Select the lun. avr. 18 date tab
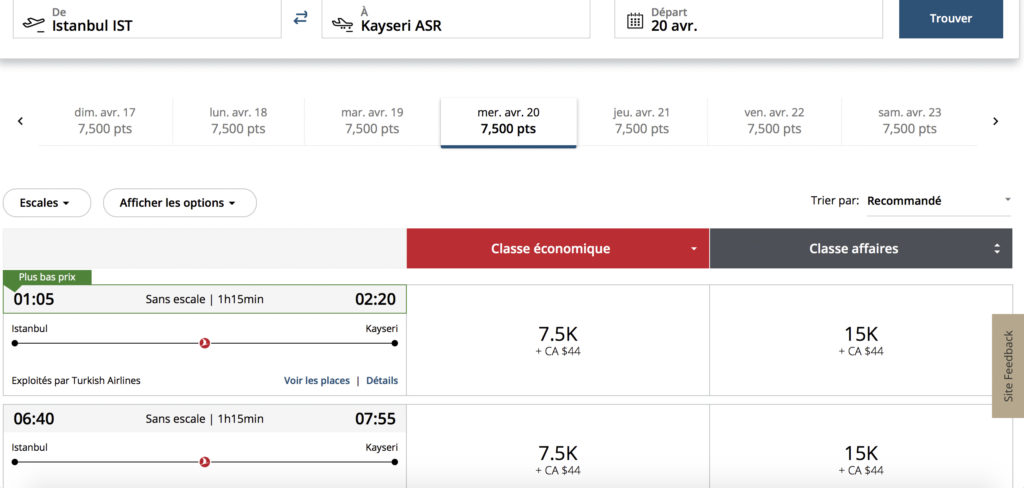The image size is (1024, 488). click(x=238, y=121)
